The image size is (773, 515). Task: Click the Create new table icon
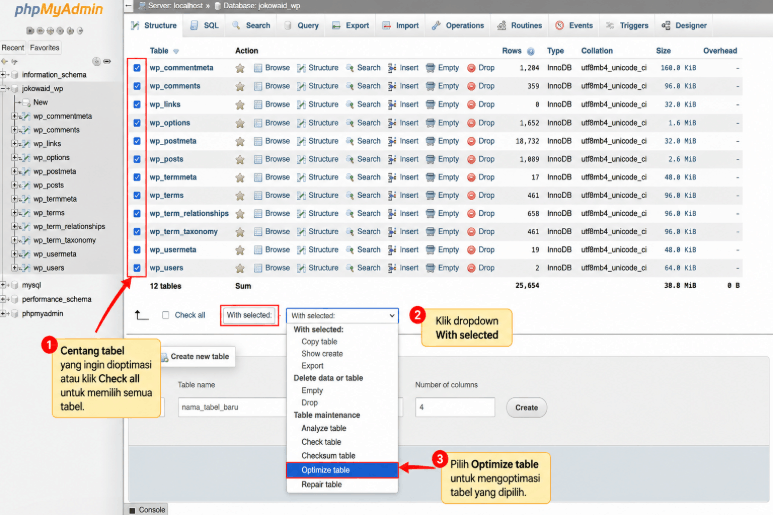tap(165, 357)
